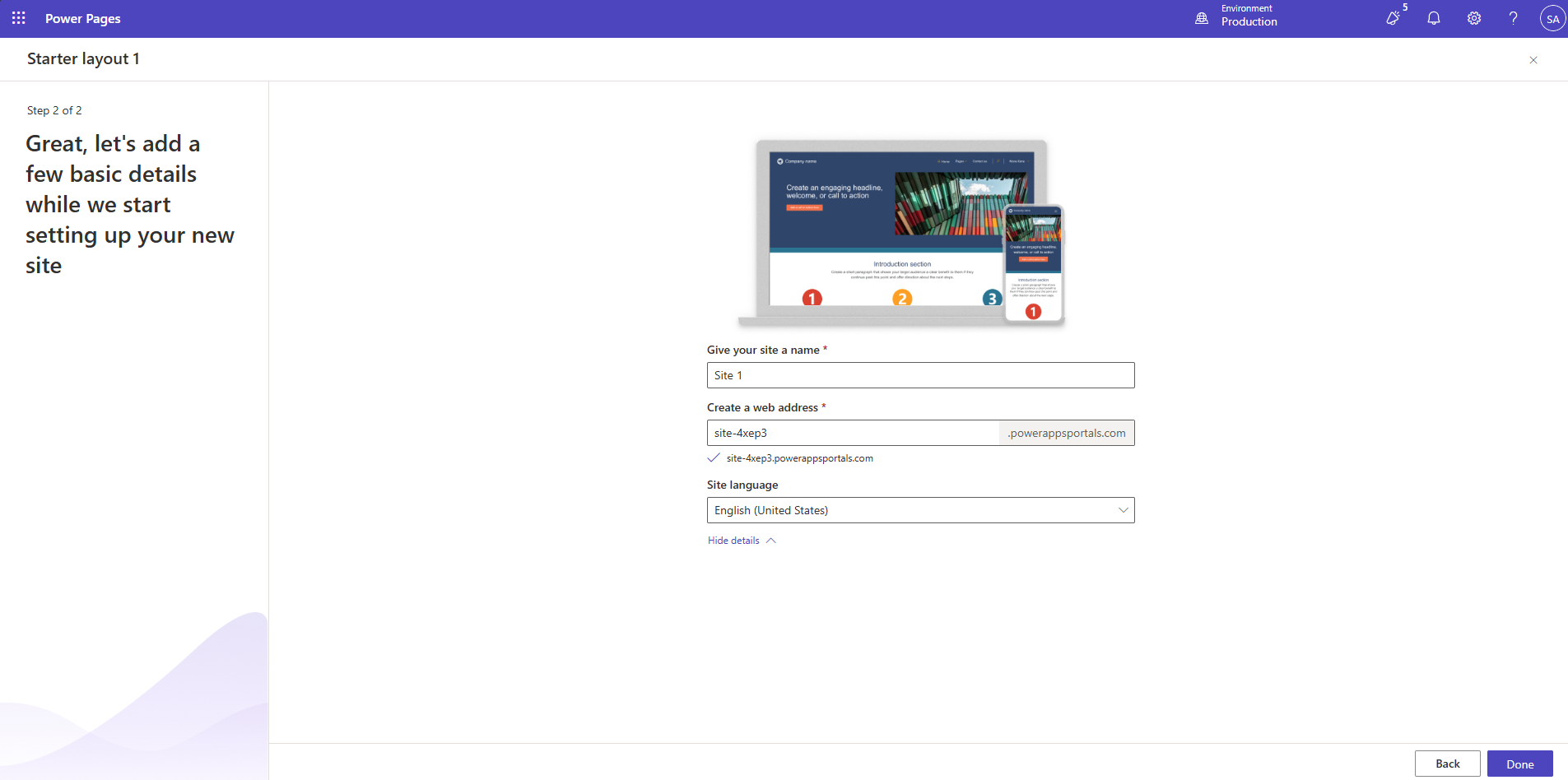Open the Settings gear

(x=1473, y=18)
